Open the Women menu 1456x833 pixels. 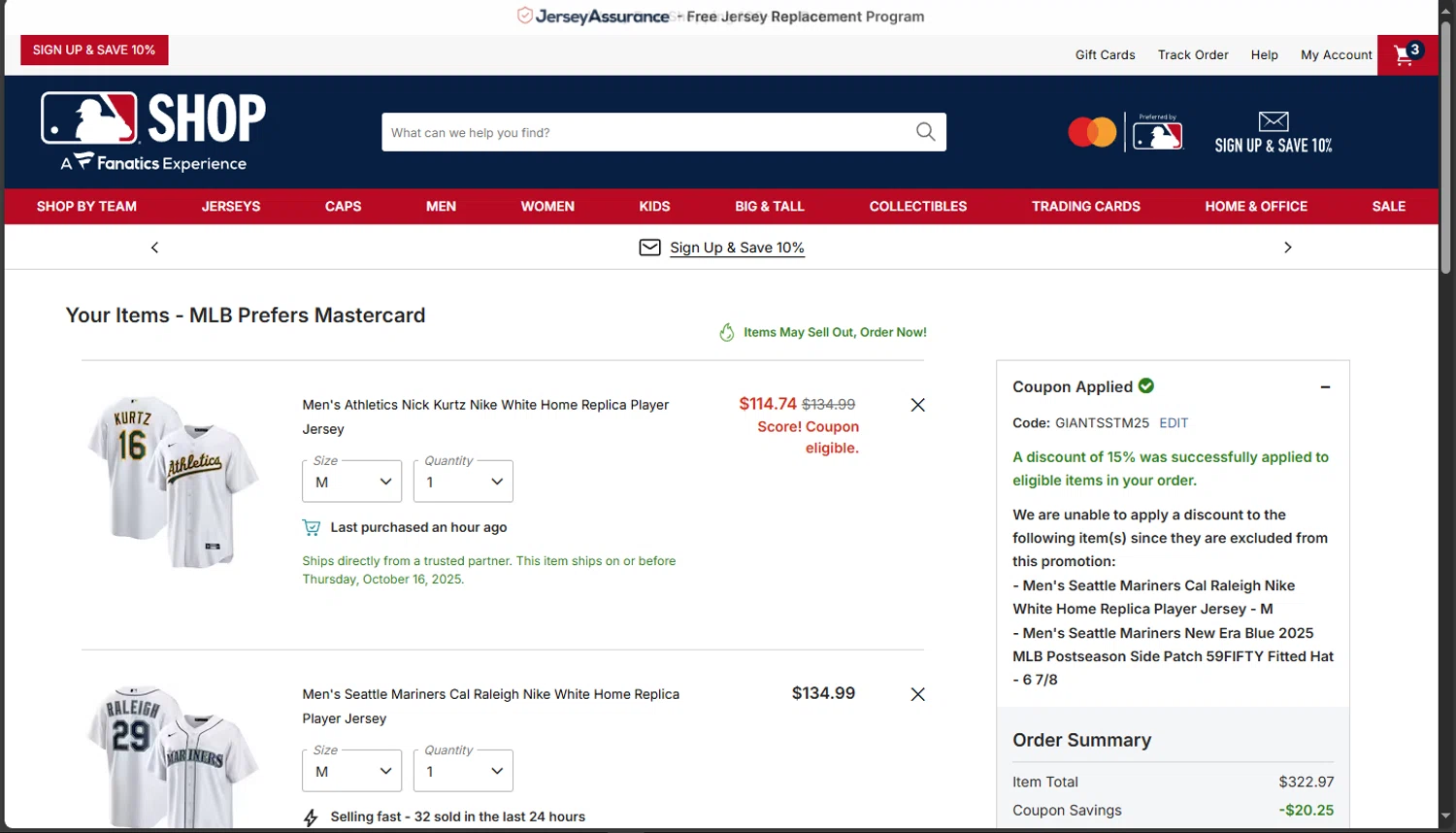click(x=547, y=206)
